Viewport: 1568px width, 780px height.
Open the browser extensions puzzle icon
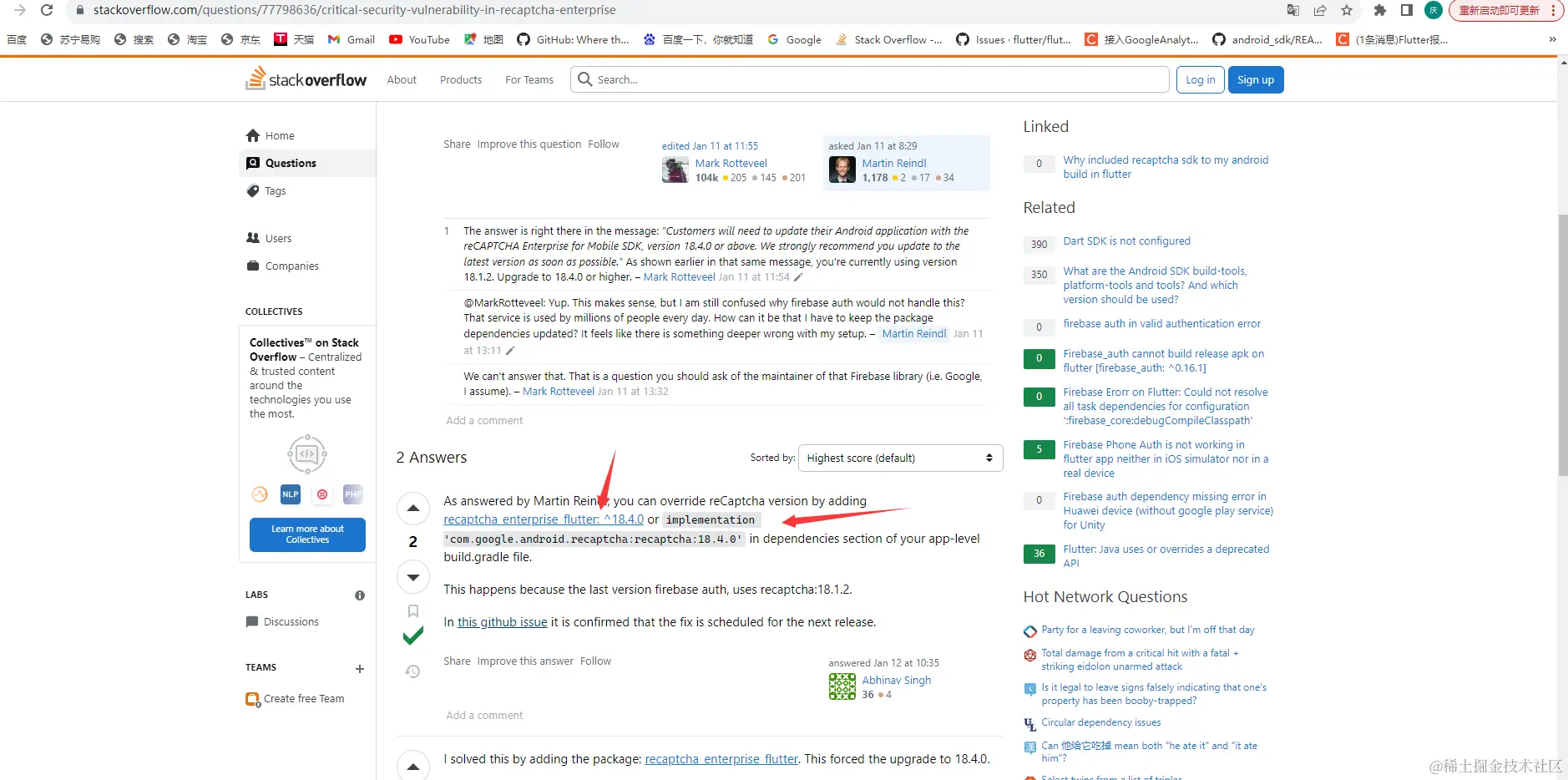pos(1380,10)
